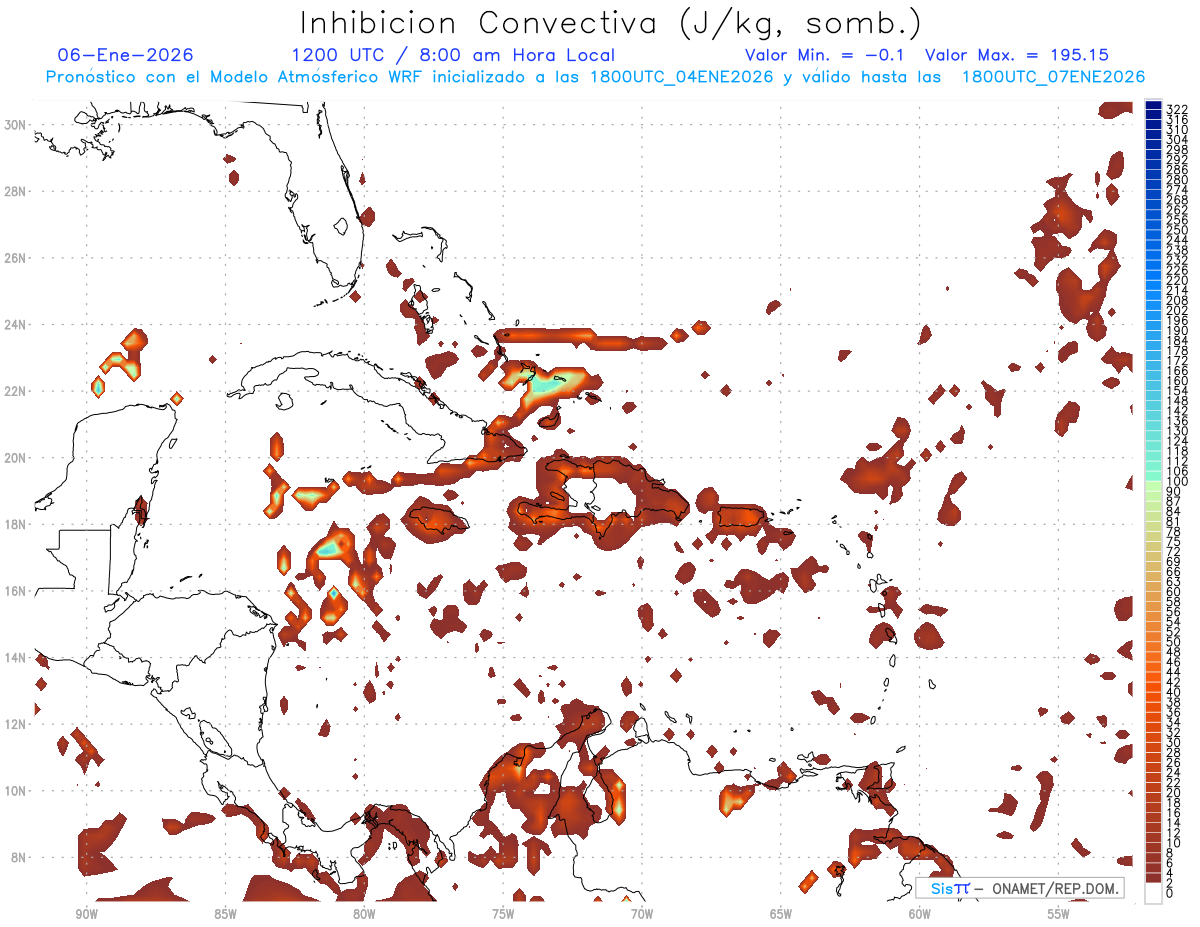Click the valid-until time '1800UTC_07ENE2026'

(1053, 77)
